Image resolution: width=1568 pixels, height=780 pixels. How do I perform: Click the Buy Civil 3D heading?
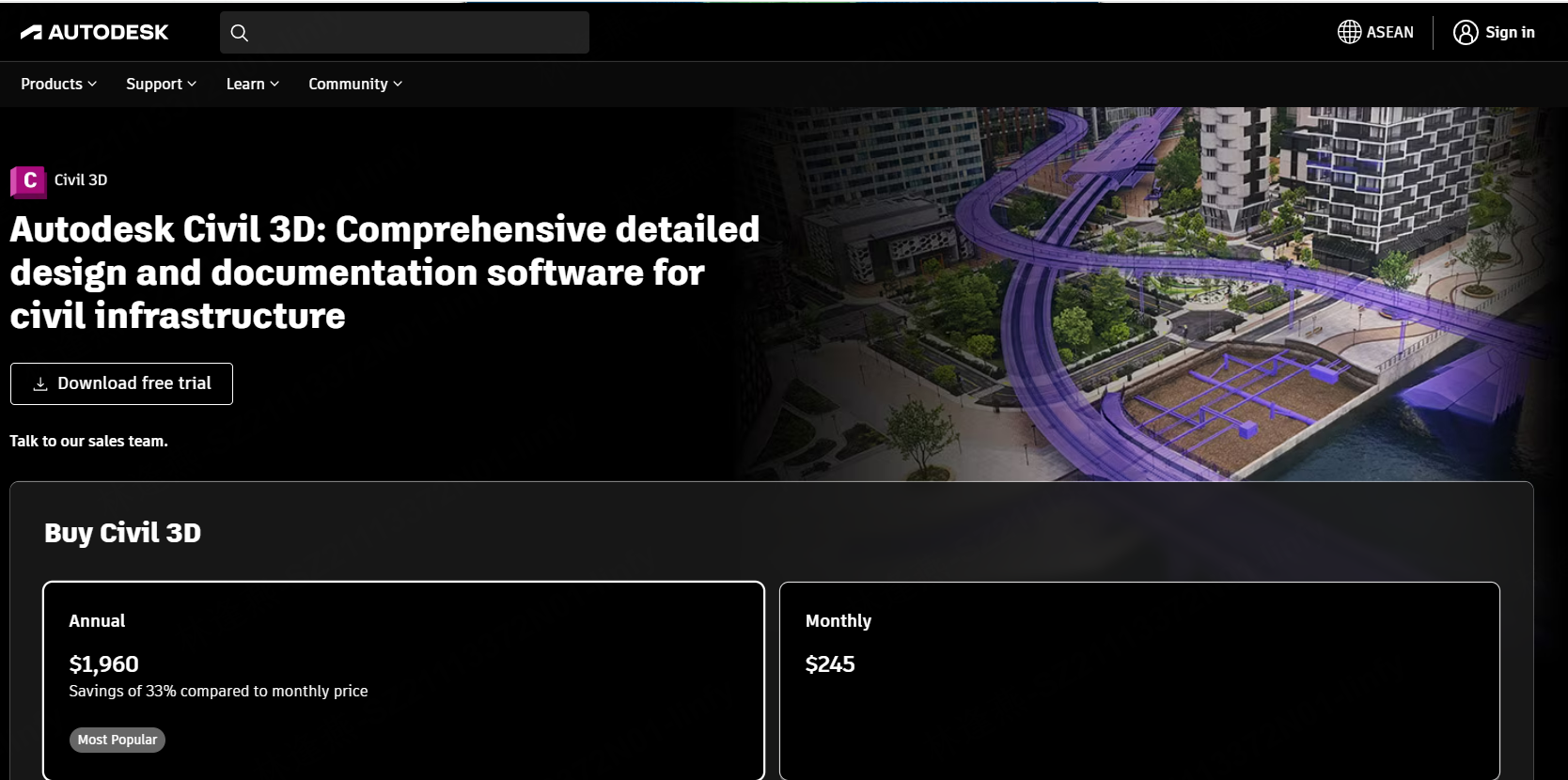122,533
